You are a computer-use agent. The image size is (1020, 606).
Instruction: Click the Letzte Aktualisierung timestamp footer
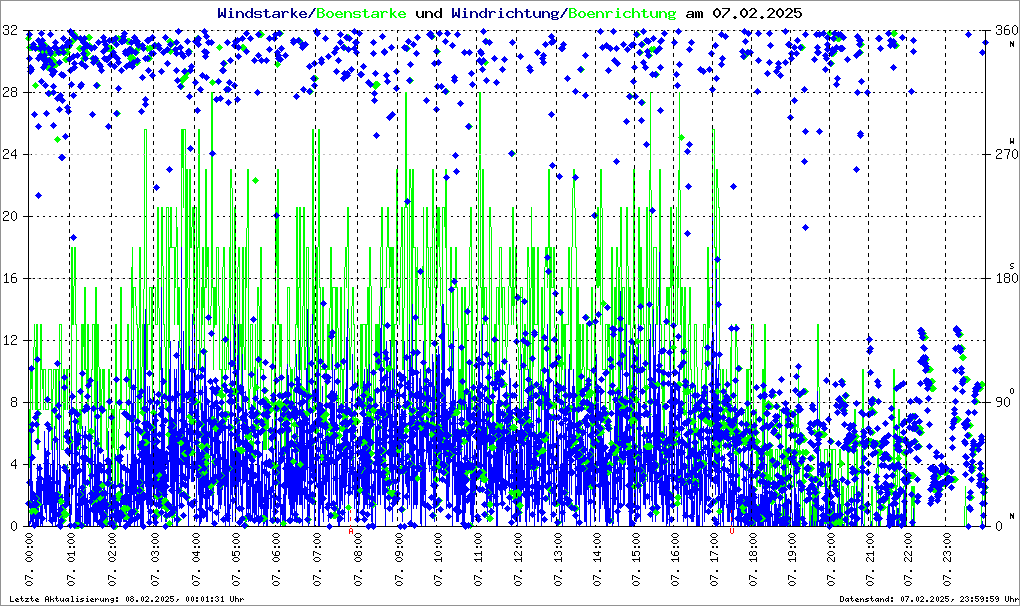[127, 599]
